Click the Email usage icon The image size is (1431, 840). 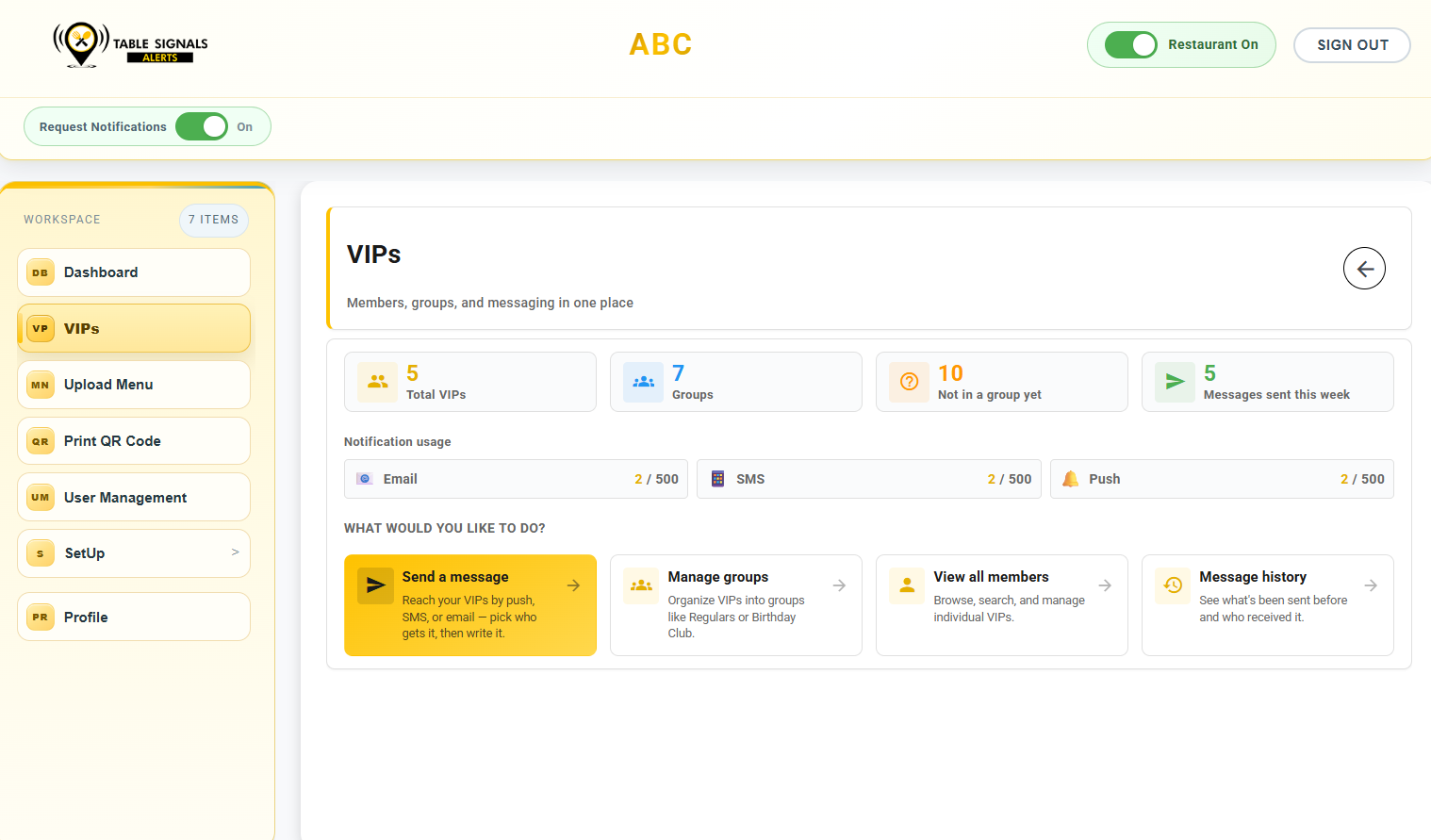click(365, 479)
